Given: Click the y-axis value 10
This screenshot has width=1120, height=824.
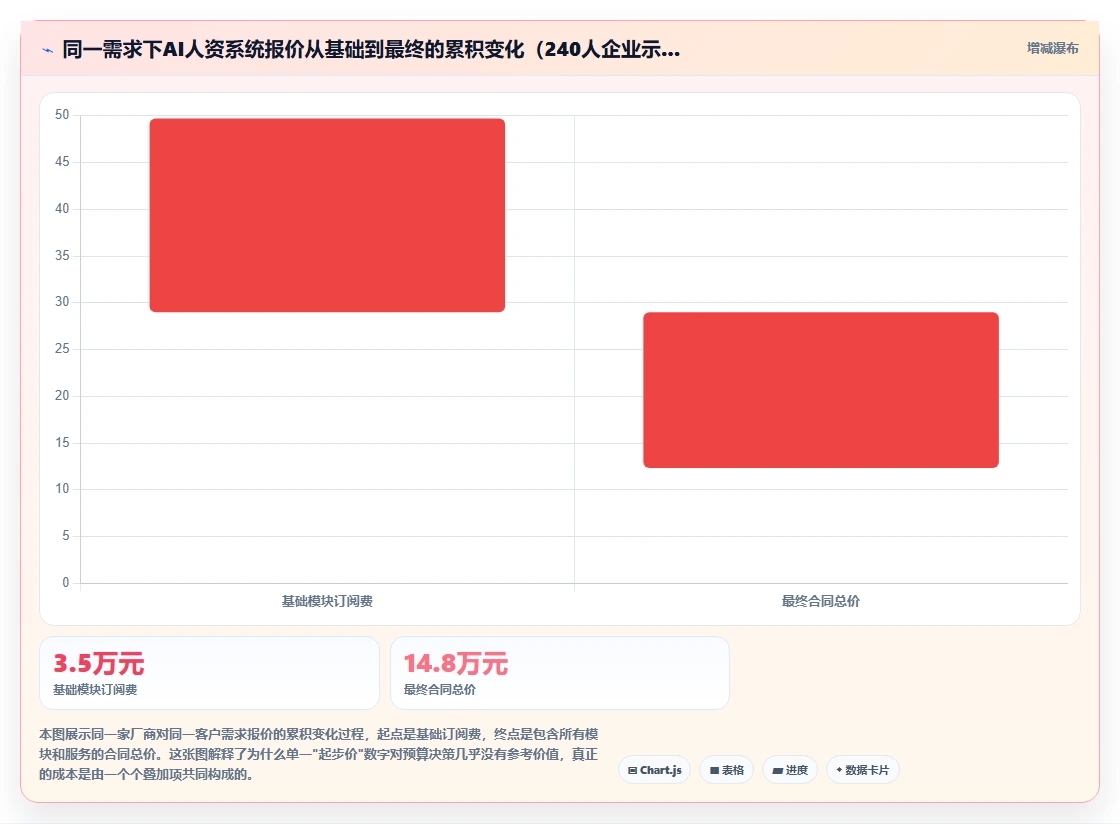Looking at the screenshot, I should (62, 489).
